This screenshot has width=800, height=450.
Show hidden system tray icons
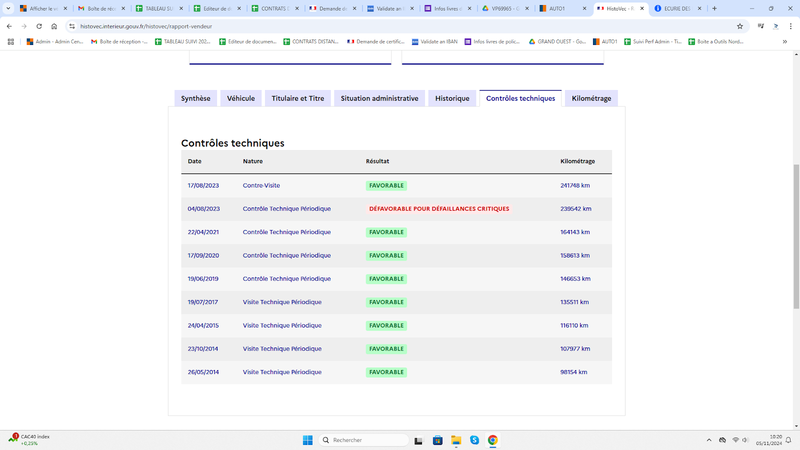(x=709, y=440)
